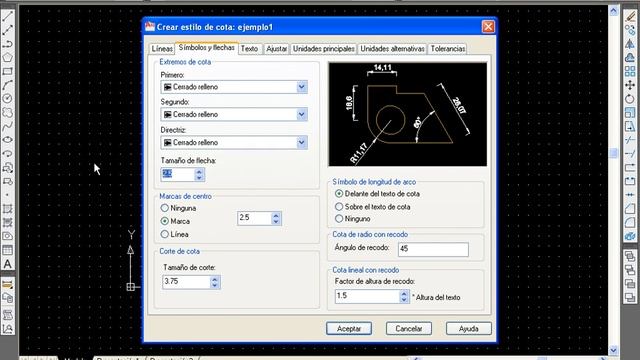Switch to the Texto tab

click(249, 49)
